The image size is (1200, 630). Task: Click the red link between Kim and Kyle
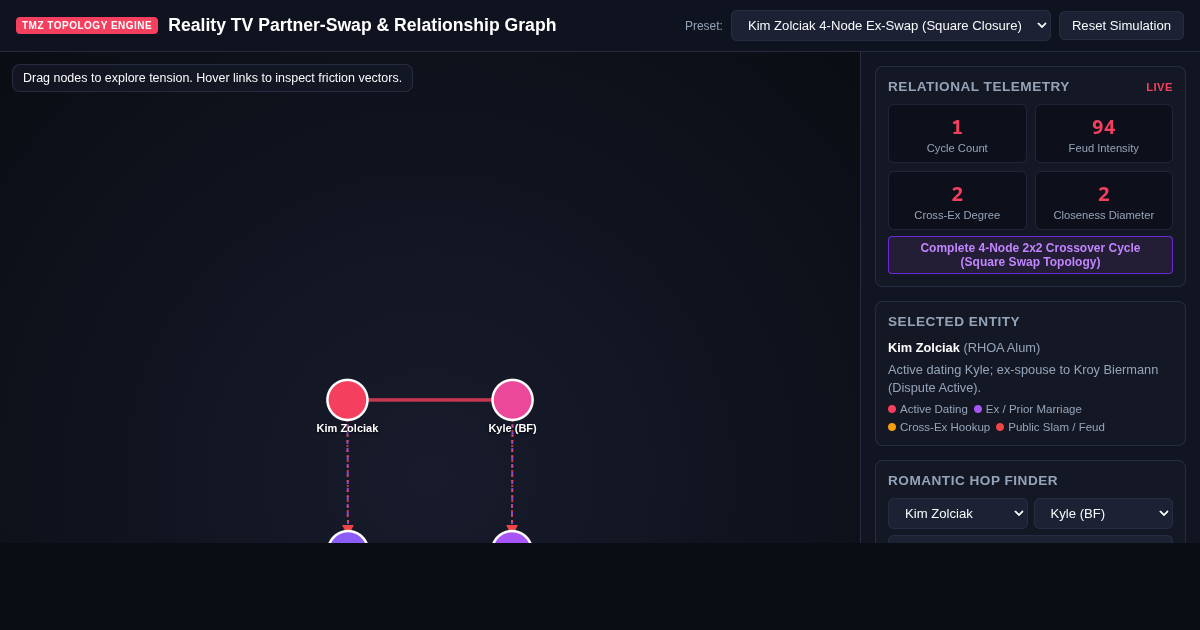(x=430, y=400)
